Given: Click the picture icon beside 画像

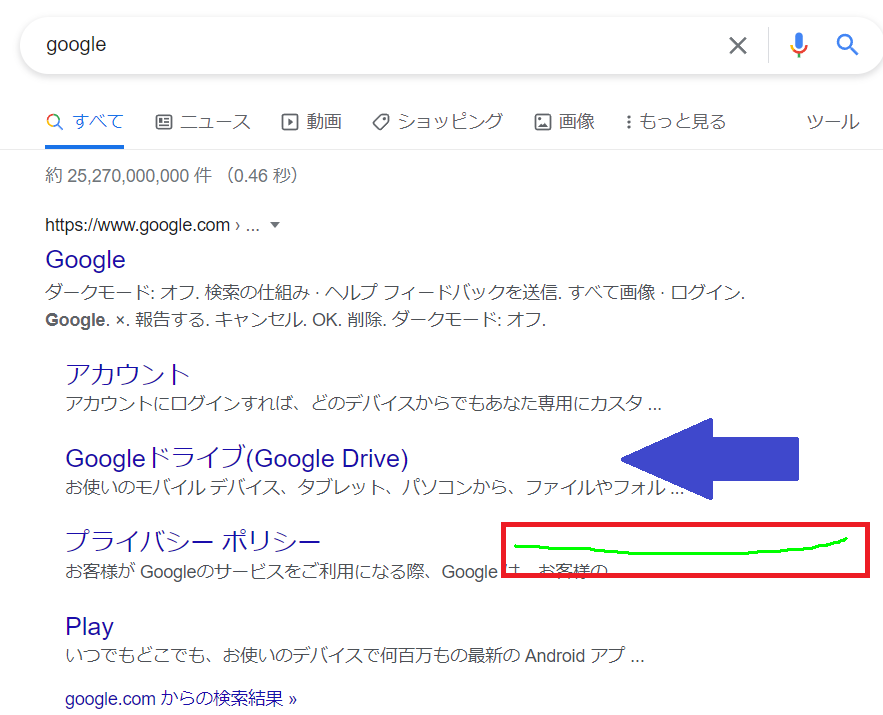Looking at the screenshot, I should tap(542, 122).
